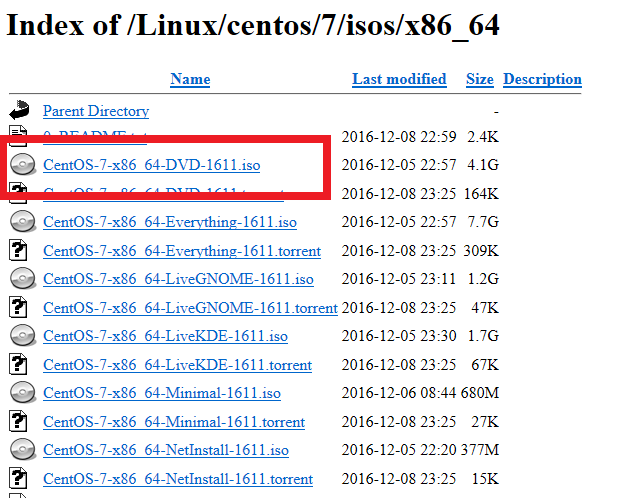Click disc icon beside Everything-1611.iso

[x=21, y=222]
